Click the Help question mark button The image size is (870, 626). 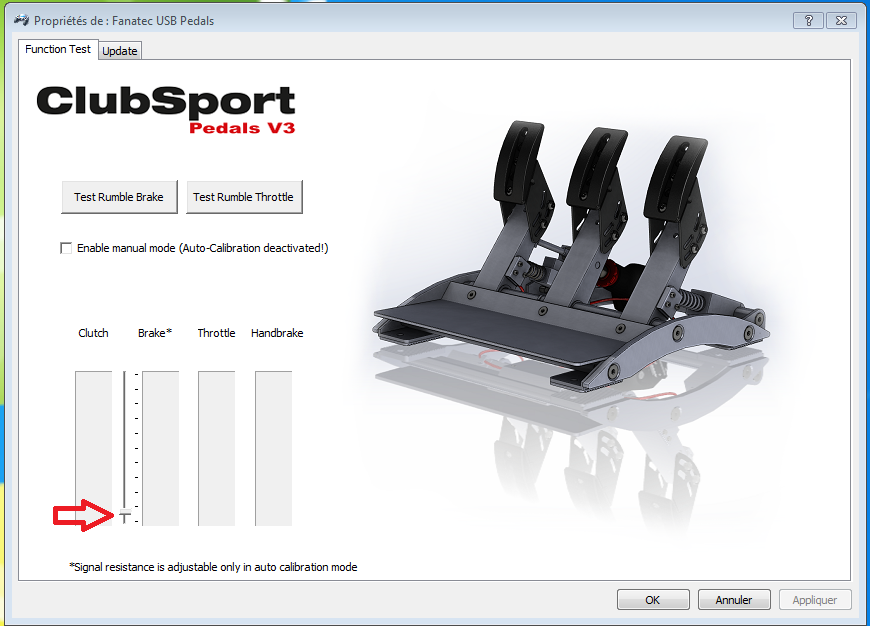point(808,21)
